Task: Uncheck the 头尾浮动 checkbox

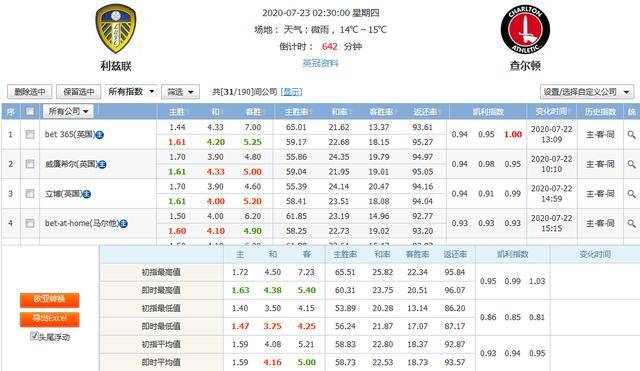Action: (34, 336)
